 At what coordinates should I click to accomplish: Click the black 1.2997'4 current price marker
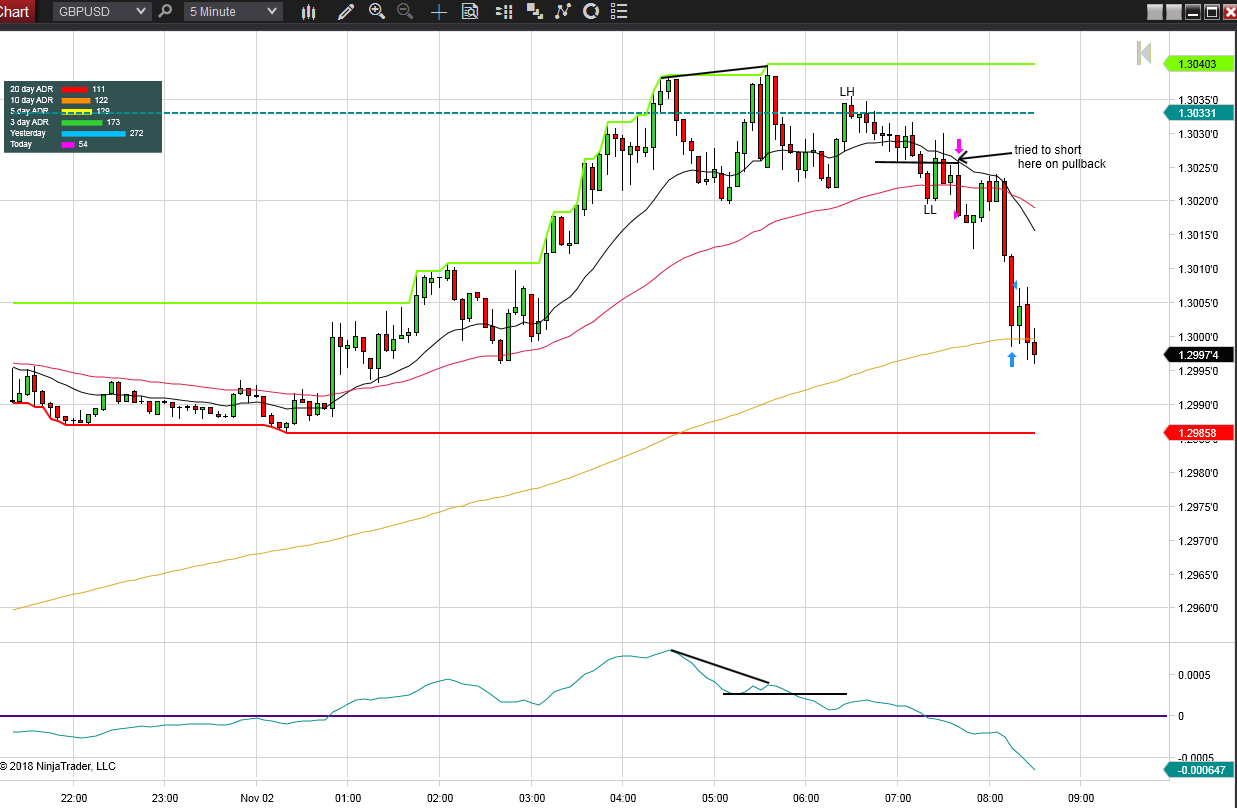[1199, 354]
